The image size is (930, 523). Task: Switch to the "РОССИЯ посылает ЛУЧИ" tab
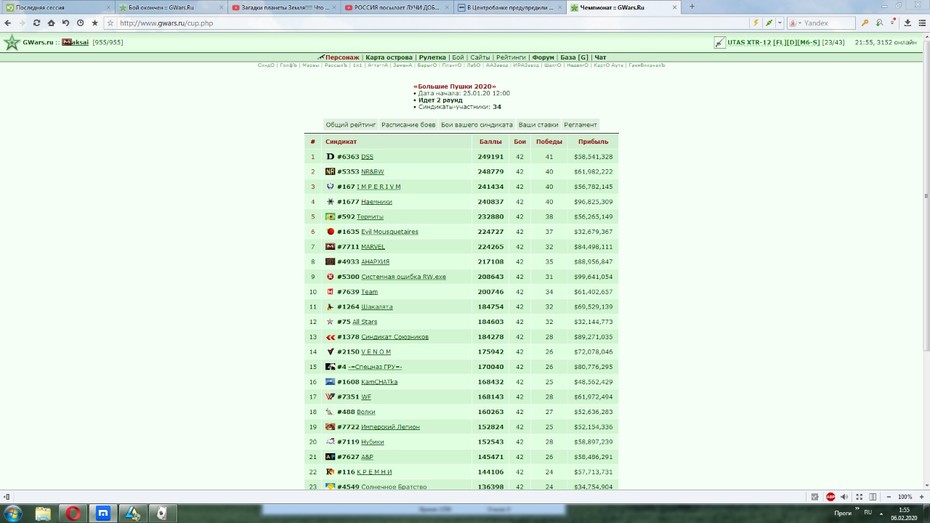396,7
